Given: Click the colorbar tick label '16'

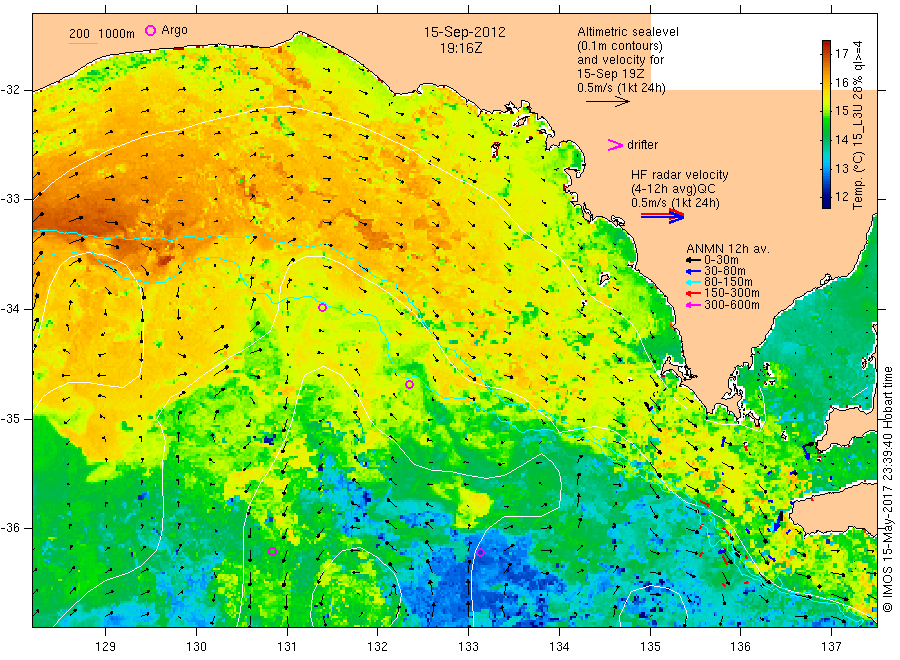Looking at the screenshot, I should click(841, 83).
